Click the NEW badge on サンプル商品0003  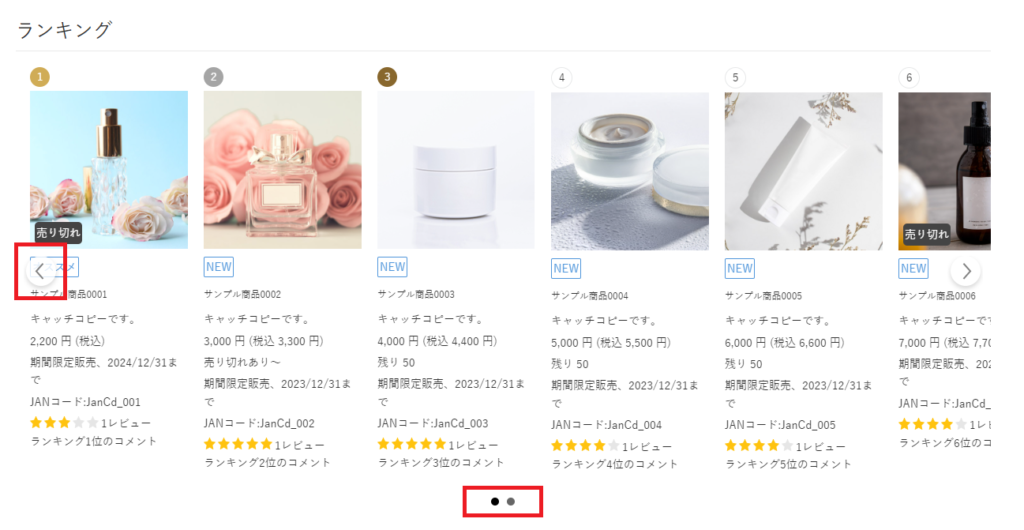pos(392,267)
